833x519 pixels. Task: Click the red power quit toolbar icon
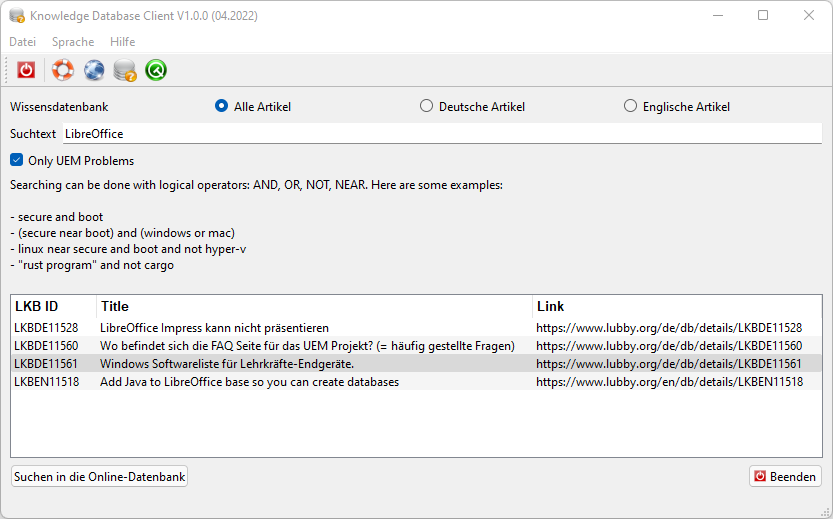pyautogui.click(x=26, y=70)
